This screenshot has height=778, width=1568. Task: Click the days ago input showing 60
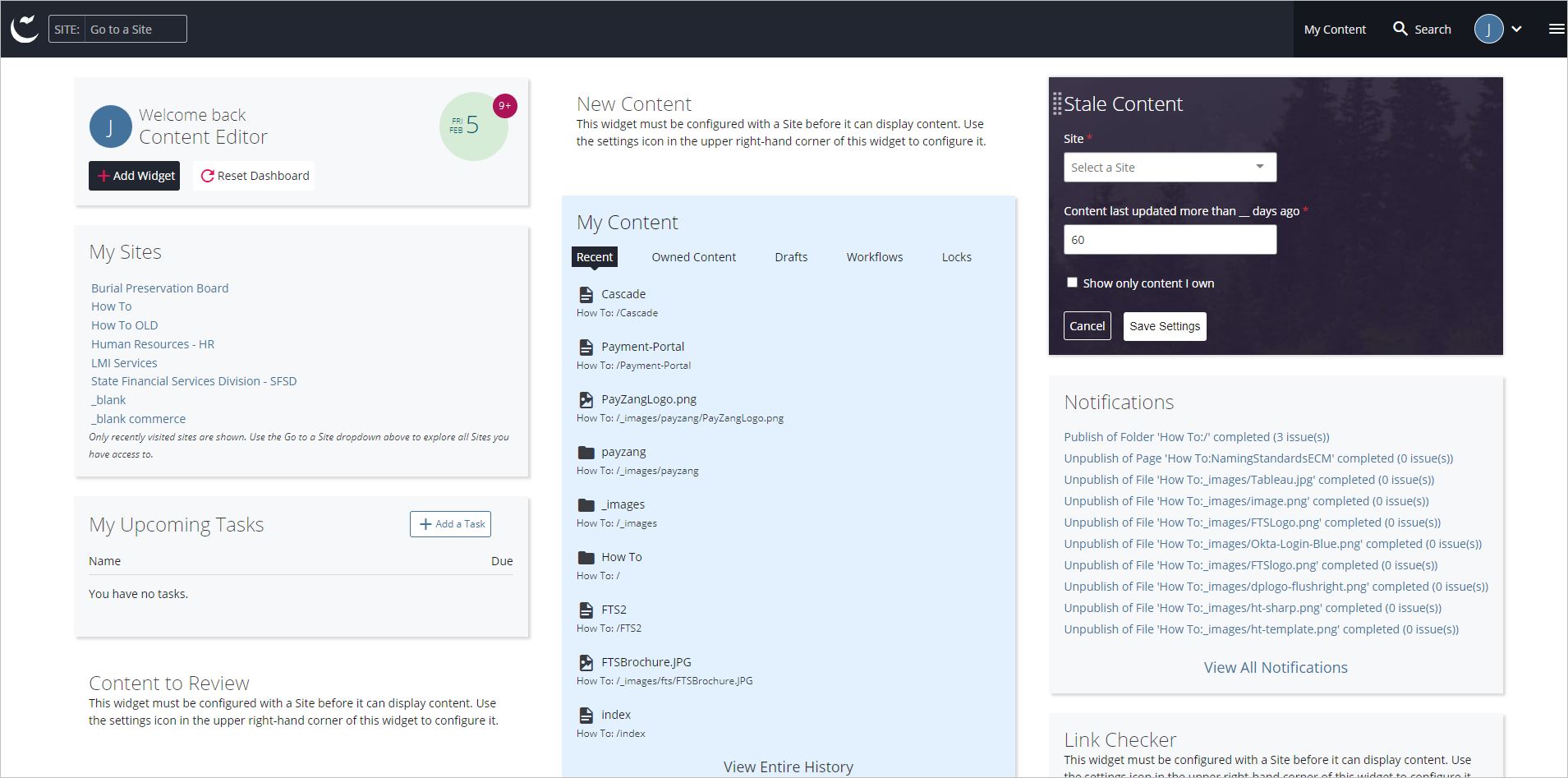pos(1170,239)
